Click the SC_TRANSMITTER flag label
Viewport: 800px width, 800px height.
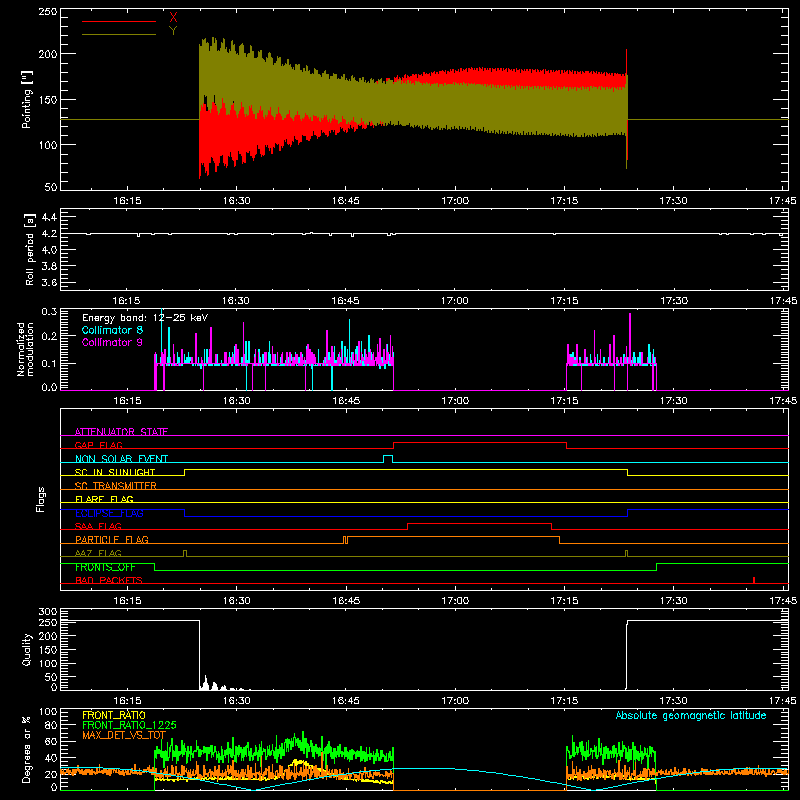click(x=116, y=486)
